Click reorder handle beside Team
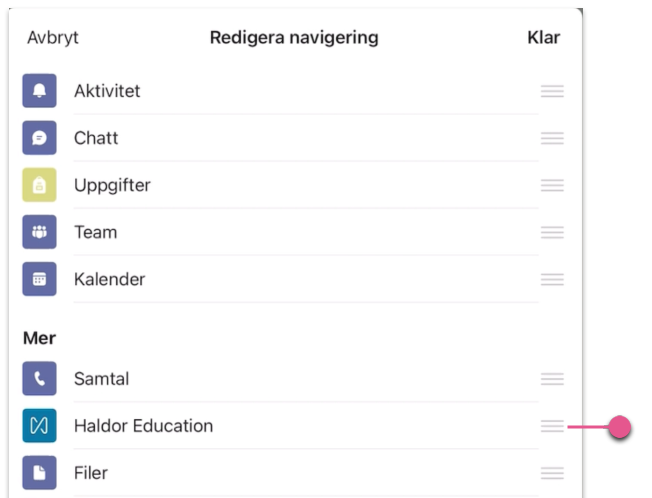The width and height of the screenshot is (652, 498). pos(552,232)
